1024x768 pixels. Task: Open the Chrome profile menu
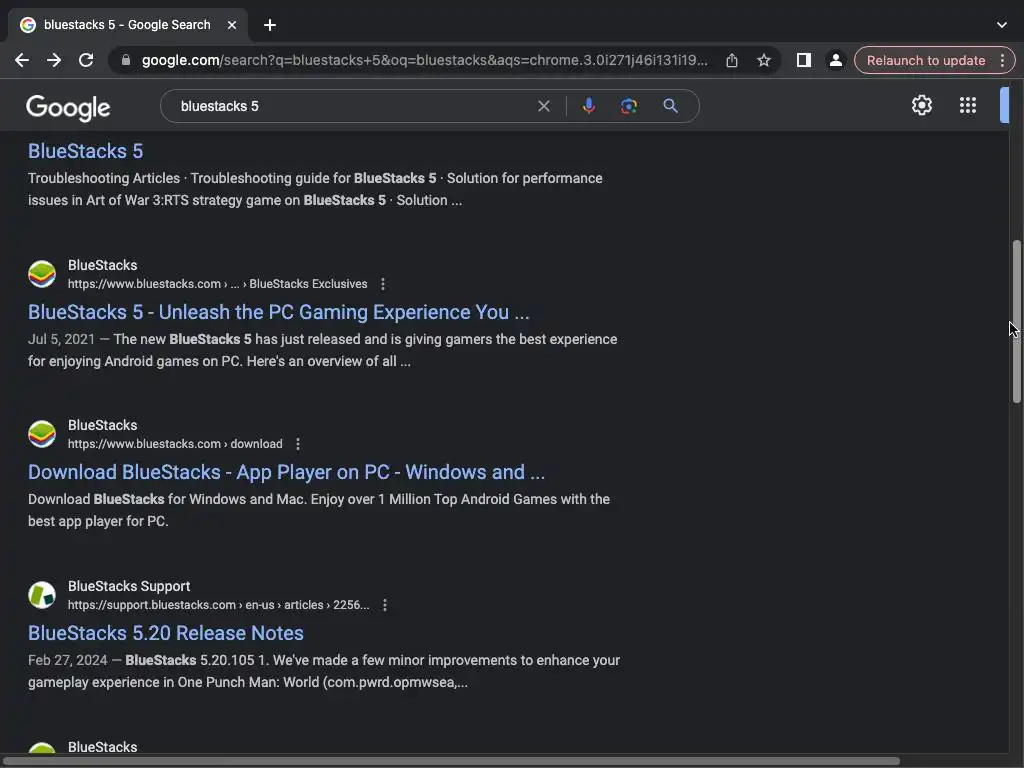pyautogui.click(x=835, y=60)
